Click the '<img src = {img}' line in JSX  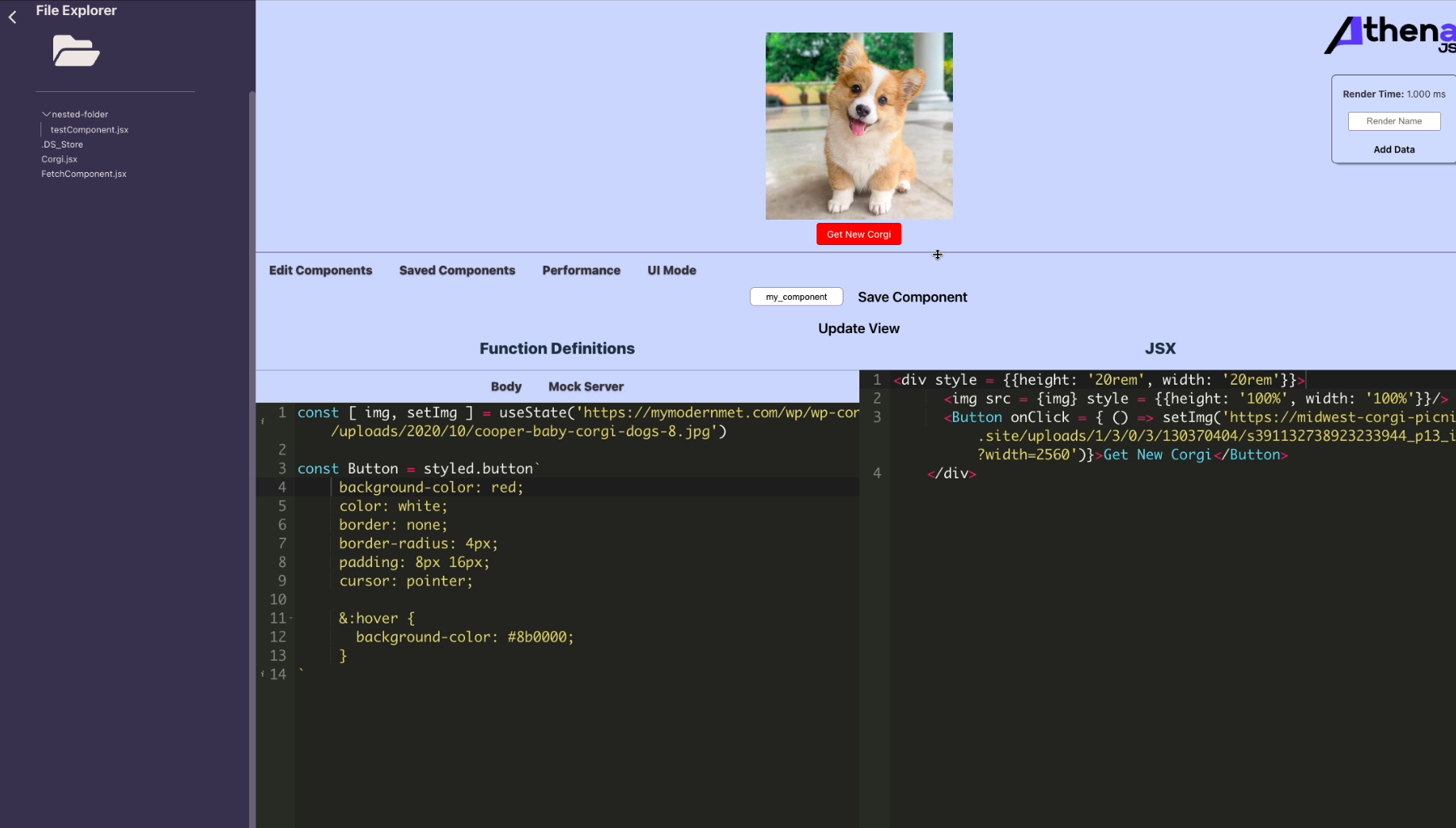1197,399
